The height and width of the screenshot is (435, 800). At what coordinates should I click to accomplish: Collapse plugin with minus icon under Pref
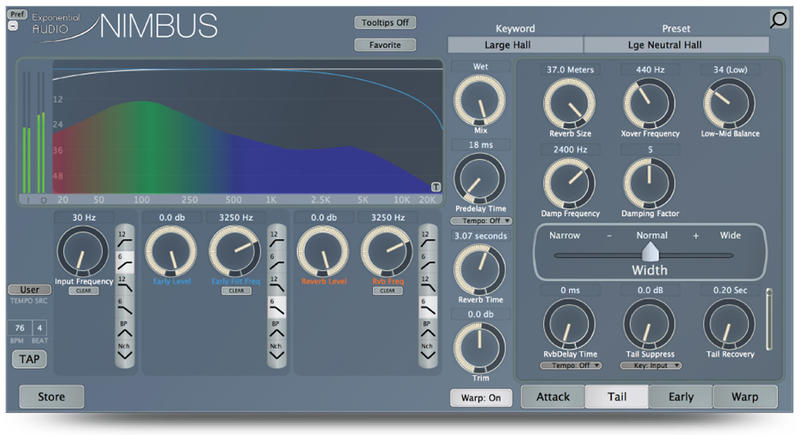(x=13, y=25)
